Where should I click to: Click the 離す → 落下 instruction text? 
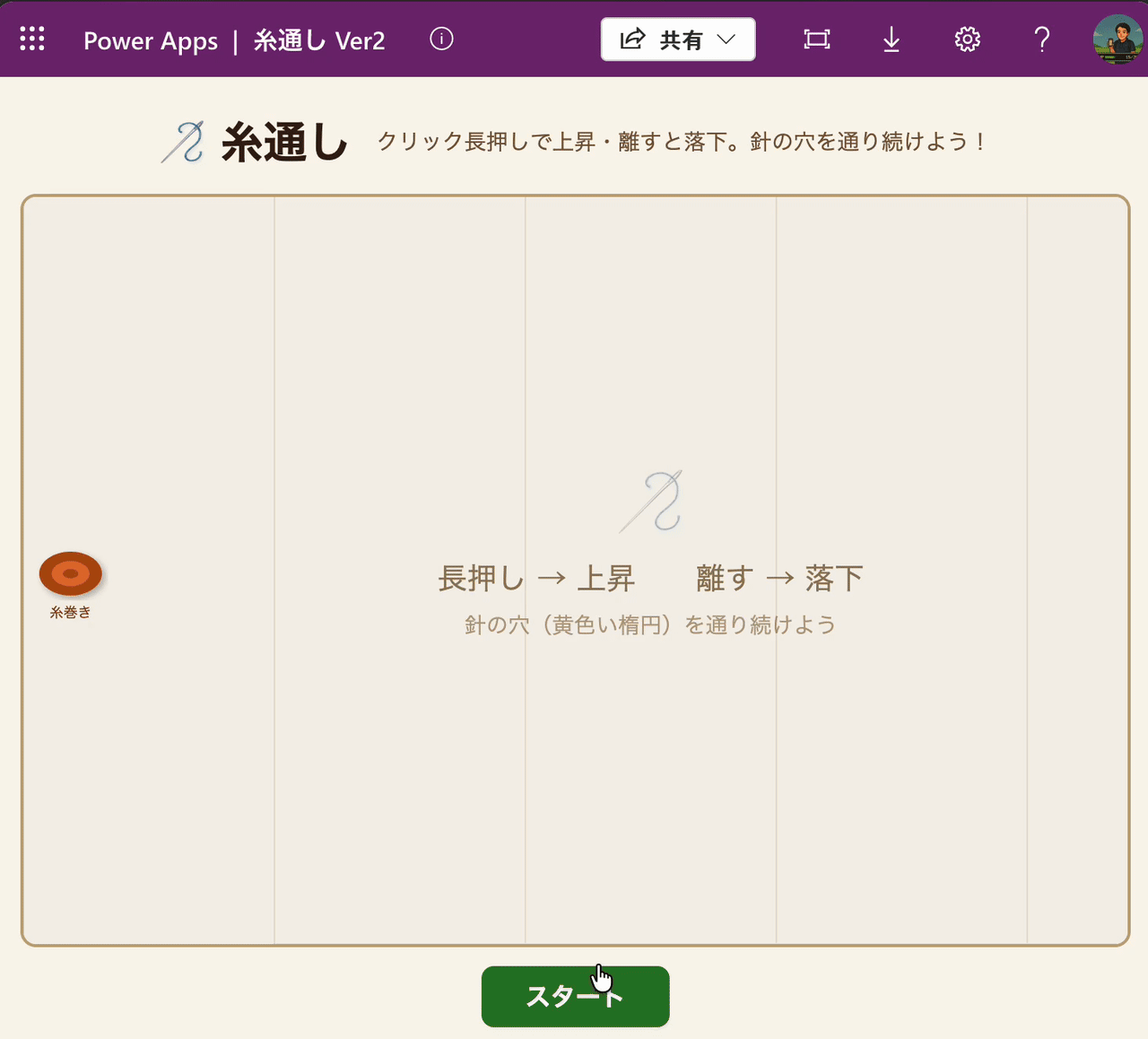779,579
